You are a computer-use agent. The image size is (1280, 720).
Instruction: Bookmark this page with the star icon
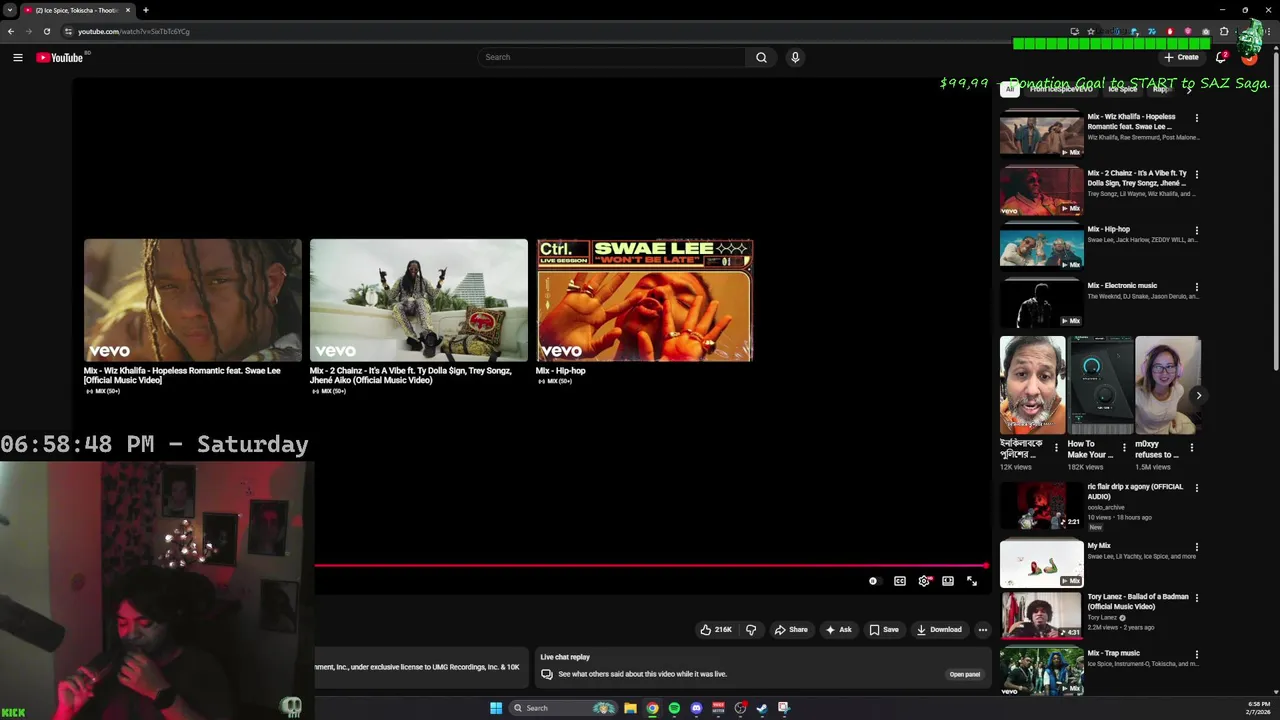tap(1091, 31)
